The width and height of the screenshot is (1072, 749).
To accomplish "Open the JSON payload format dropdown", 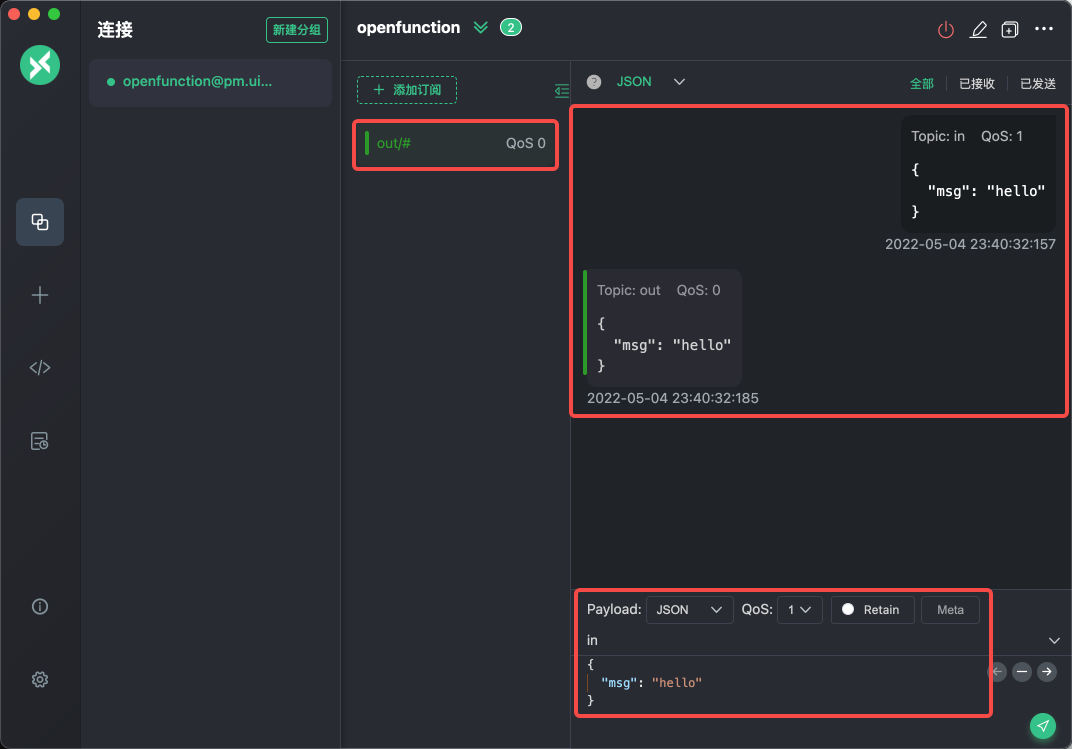I will click(689, 609).
